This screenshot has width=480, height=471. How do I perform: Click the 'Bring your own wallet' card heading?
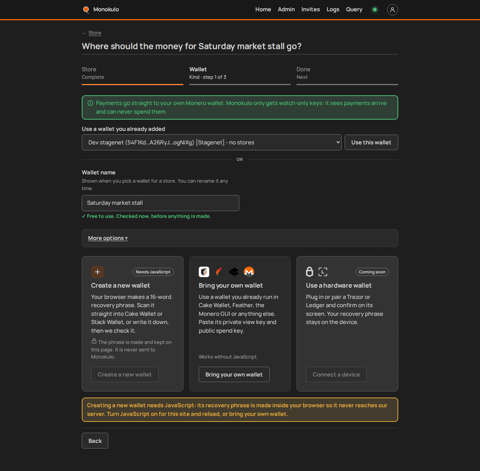pos(231,285)
